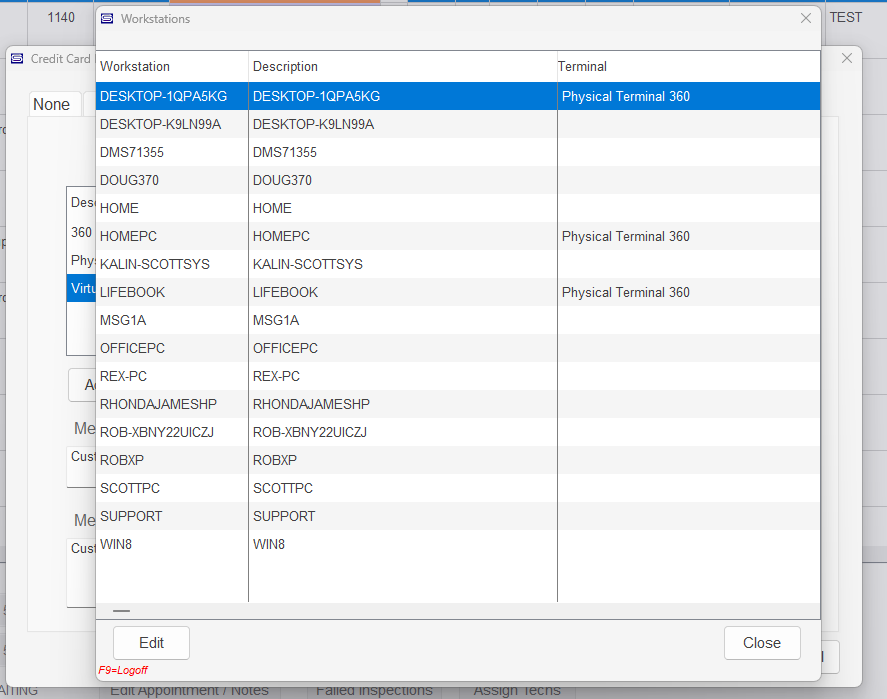Select the DESKTOP-K9LN99A workstation row
Image resolution: width=887 pixels, height=699 pixels.
coord(160,125)
